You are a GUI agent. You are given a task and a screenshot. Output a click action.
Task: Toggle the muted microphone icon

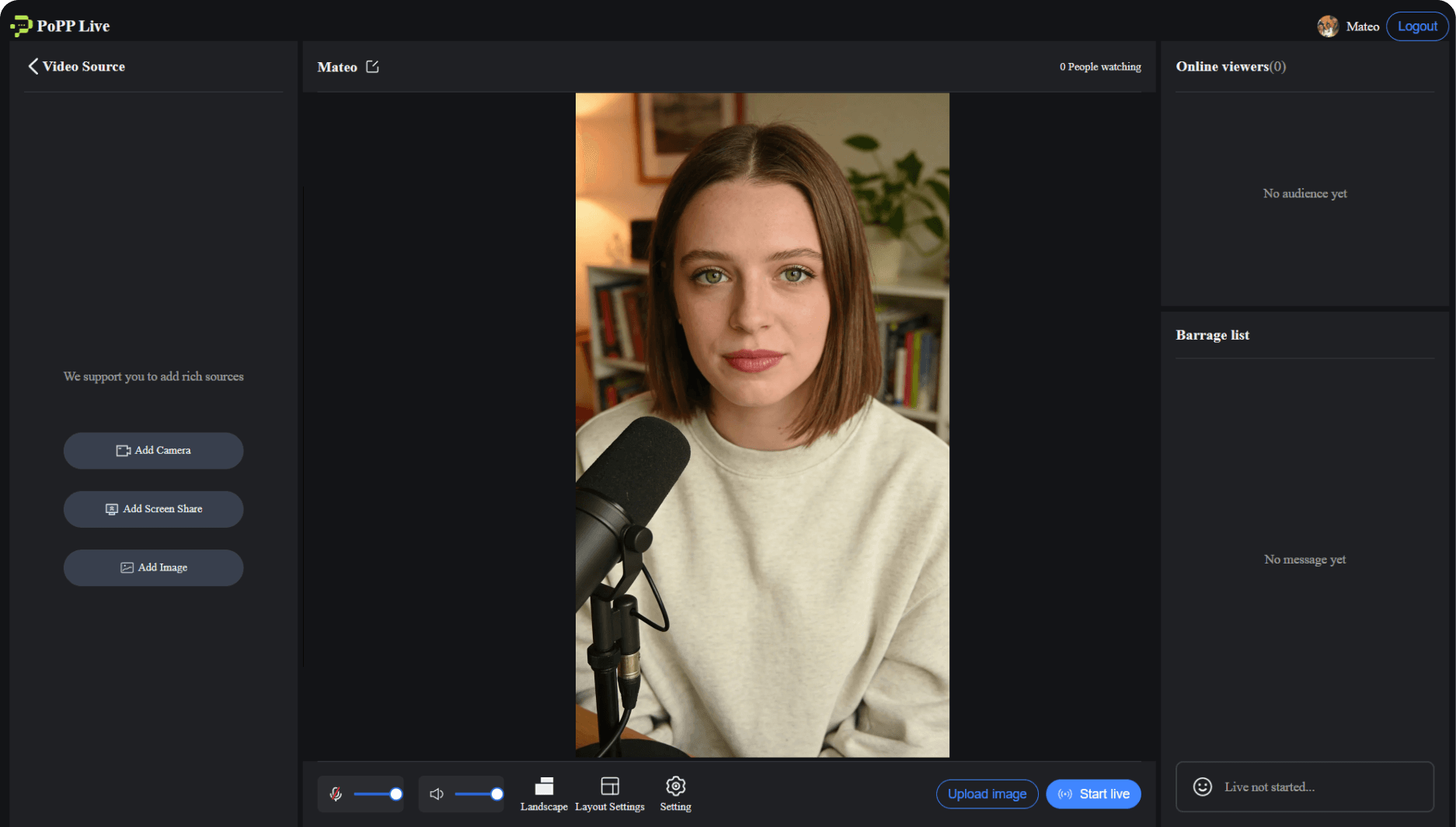coord(336,794)
